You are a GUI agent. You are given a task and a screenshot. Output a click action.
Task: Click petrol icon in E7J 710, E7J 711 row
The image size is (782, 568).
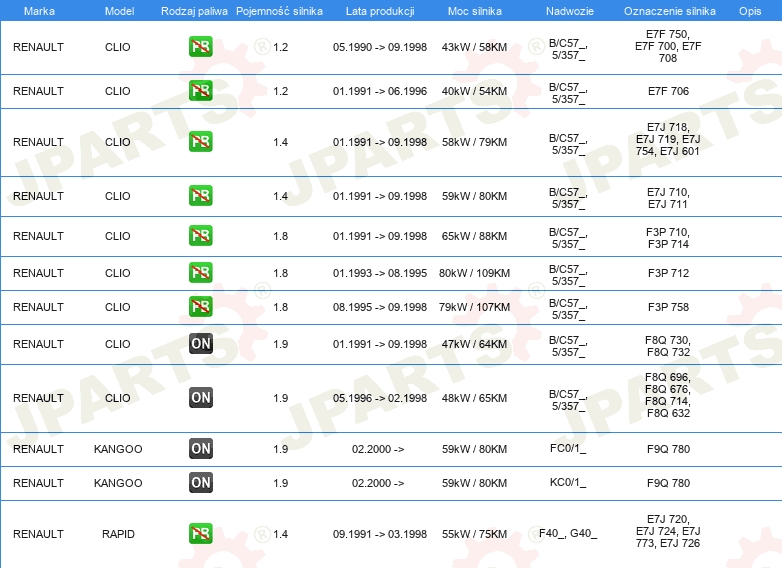coord(200,195)
